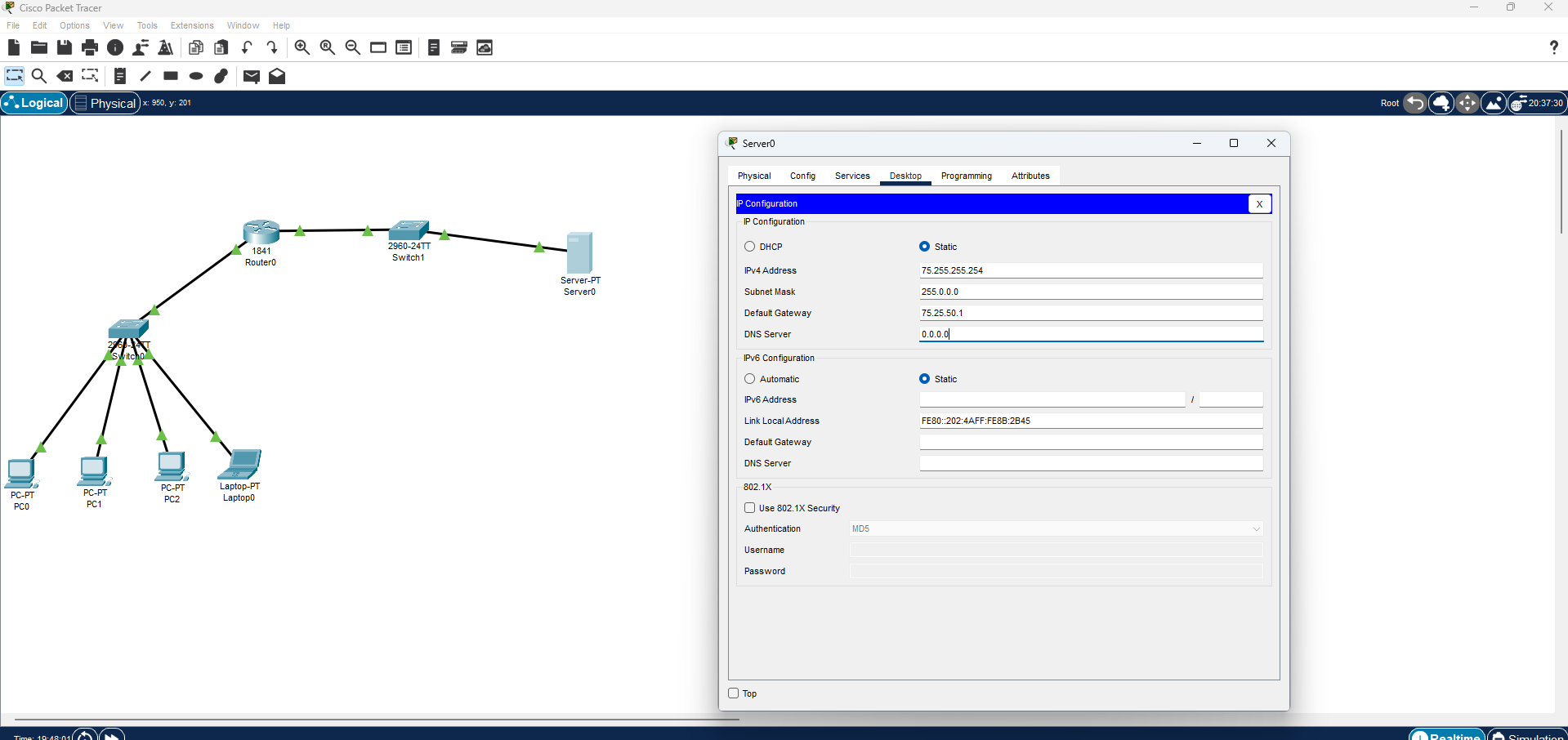Viewport: 1568px width, 740px height.
Task: Switch to Realtime mode
Action: (x=1447, y=735)
